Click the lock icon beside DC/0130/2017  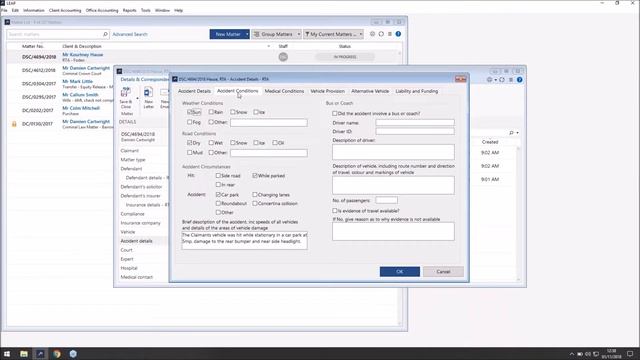[x=14, y=124]
